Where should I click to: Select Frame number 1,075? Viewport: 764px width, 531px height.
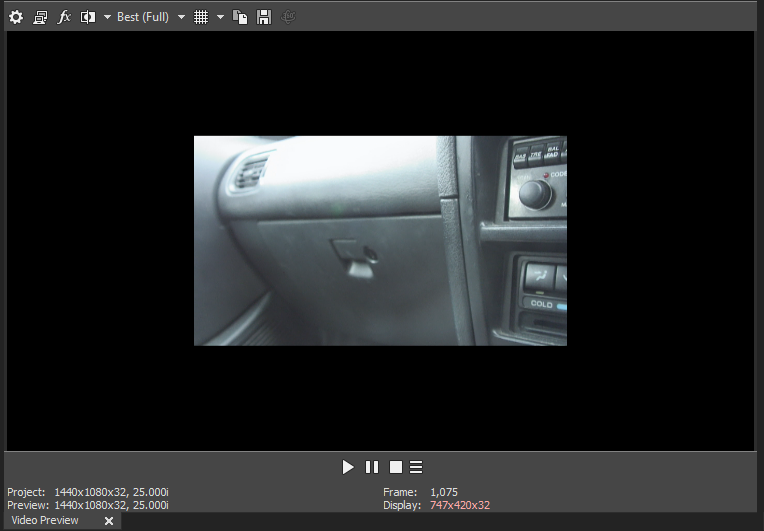tap(444, 493)
